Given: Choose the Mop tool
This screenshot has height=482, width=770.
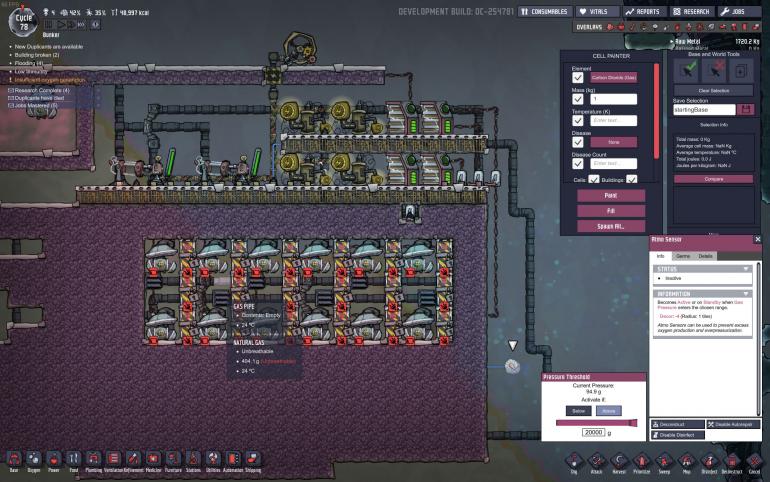Looking at the screenshot, I should point(687,460).
